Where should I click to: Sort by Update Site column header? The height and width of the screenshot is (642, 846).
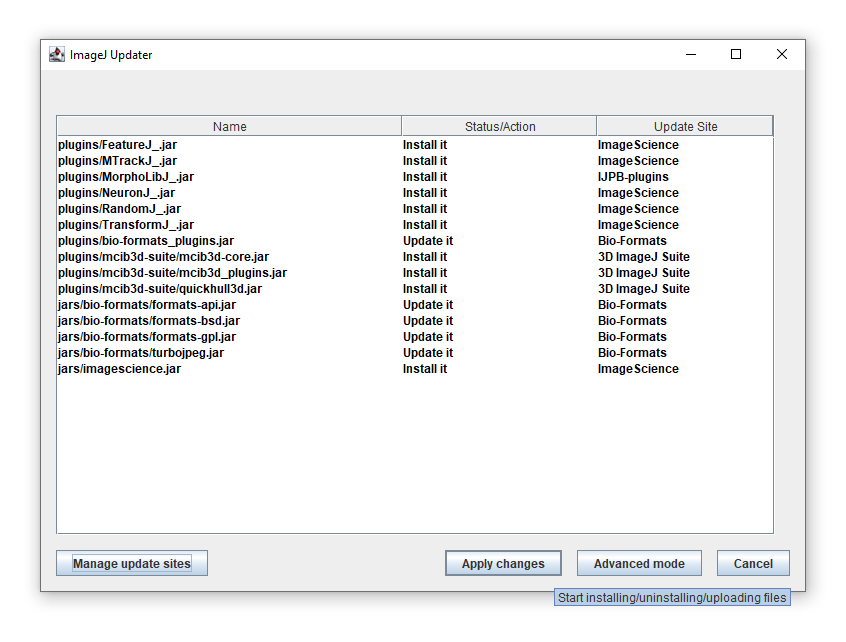point(685,126)
